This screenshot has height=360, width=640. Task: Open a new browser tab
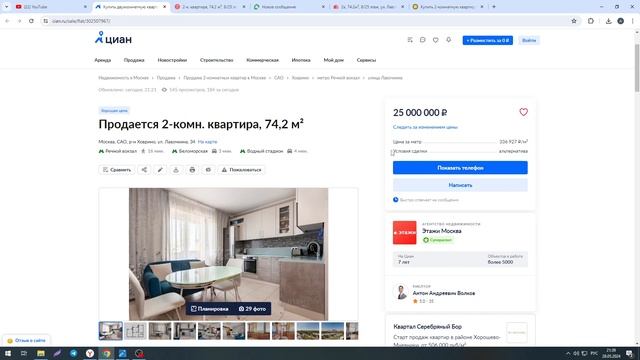494,7
